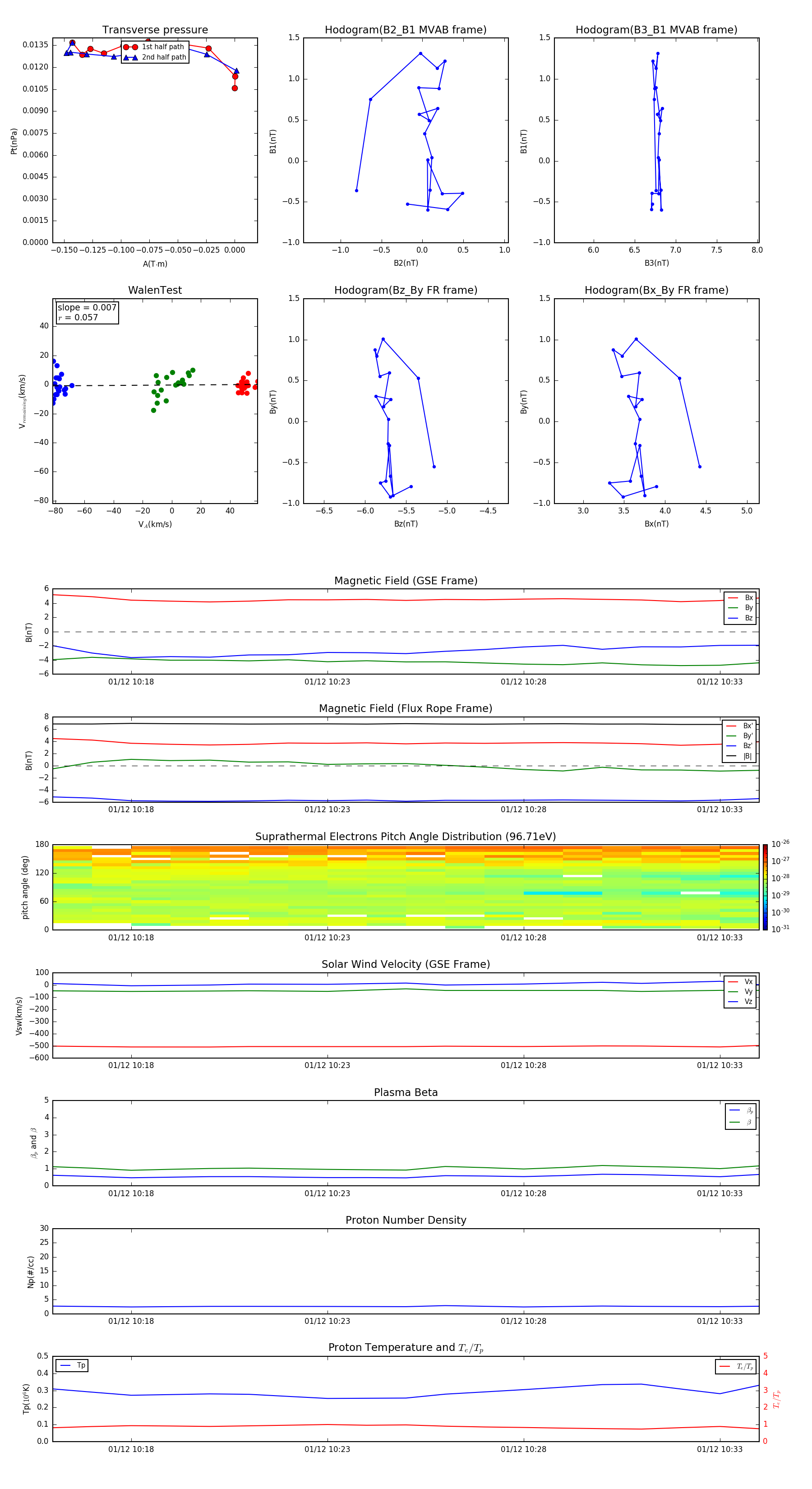
Task: Click the "A(T·m)" x-axis label
Action: (x=155, y=264)
